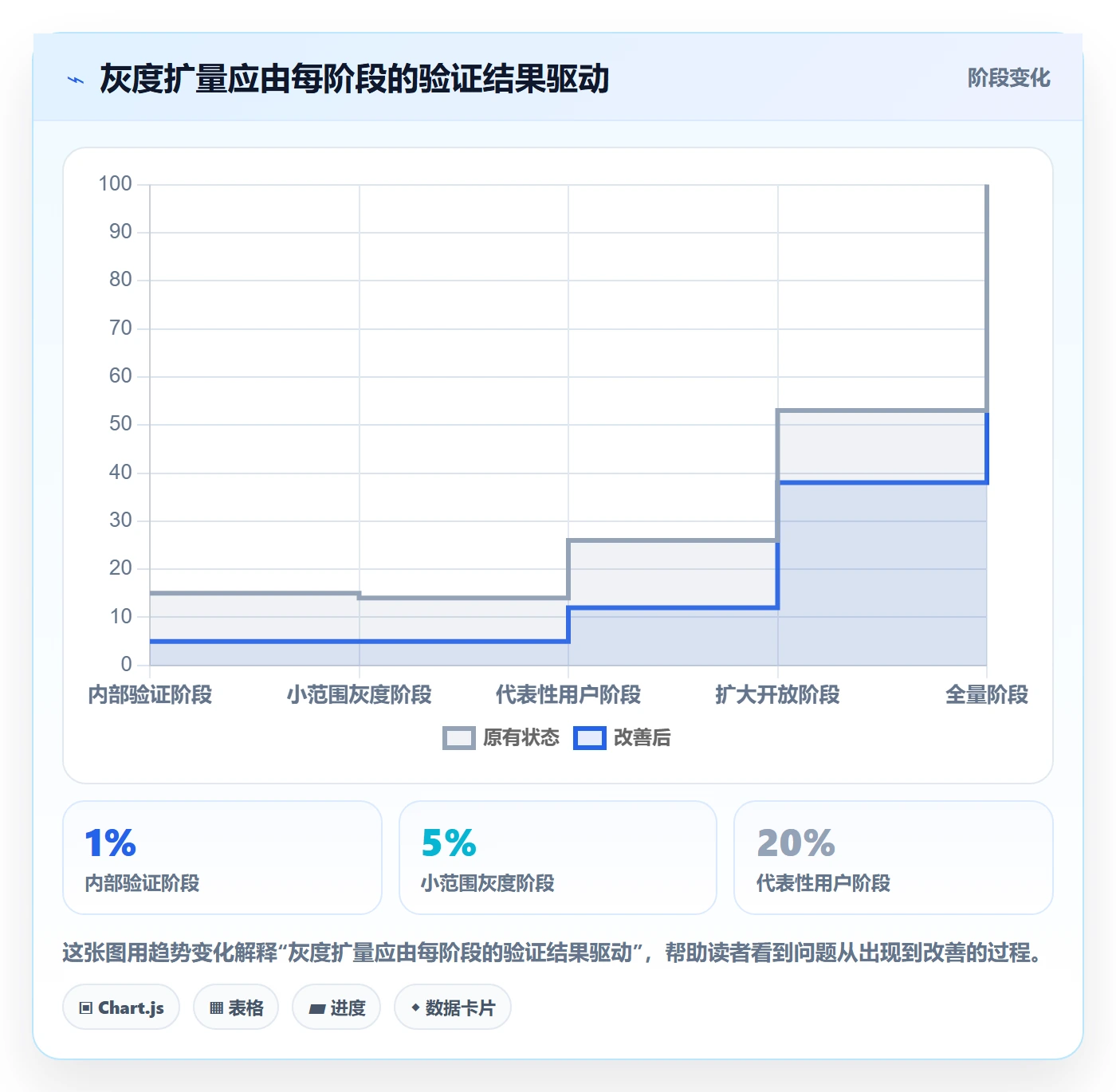Click the 内部验证阶段 x-axis label
This screenshot has width=1116, height=1092.
point(150,695)
